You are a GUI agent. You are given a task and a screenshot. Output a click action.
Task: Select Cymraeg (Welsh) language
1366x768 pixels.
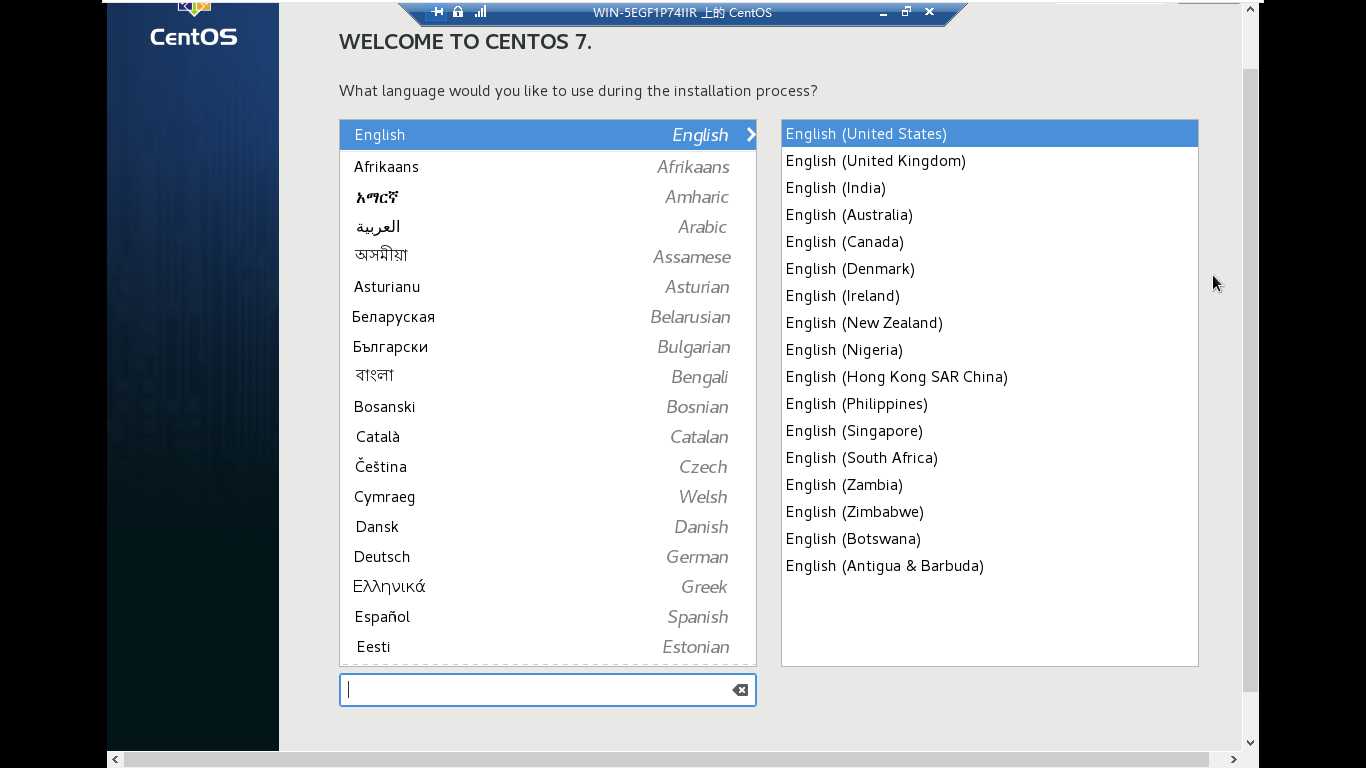pos(548,497)
